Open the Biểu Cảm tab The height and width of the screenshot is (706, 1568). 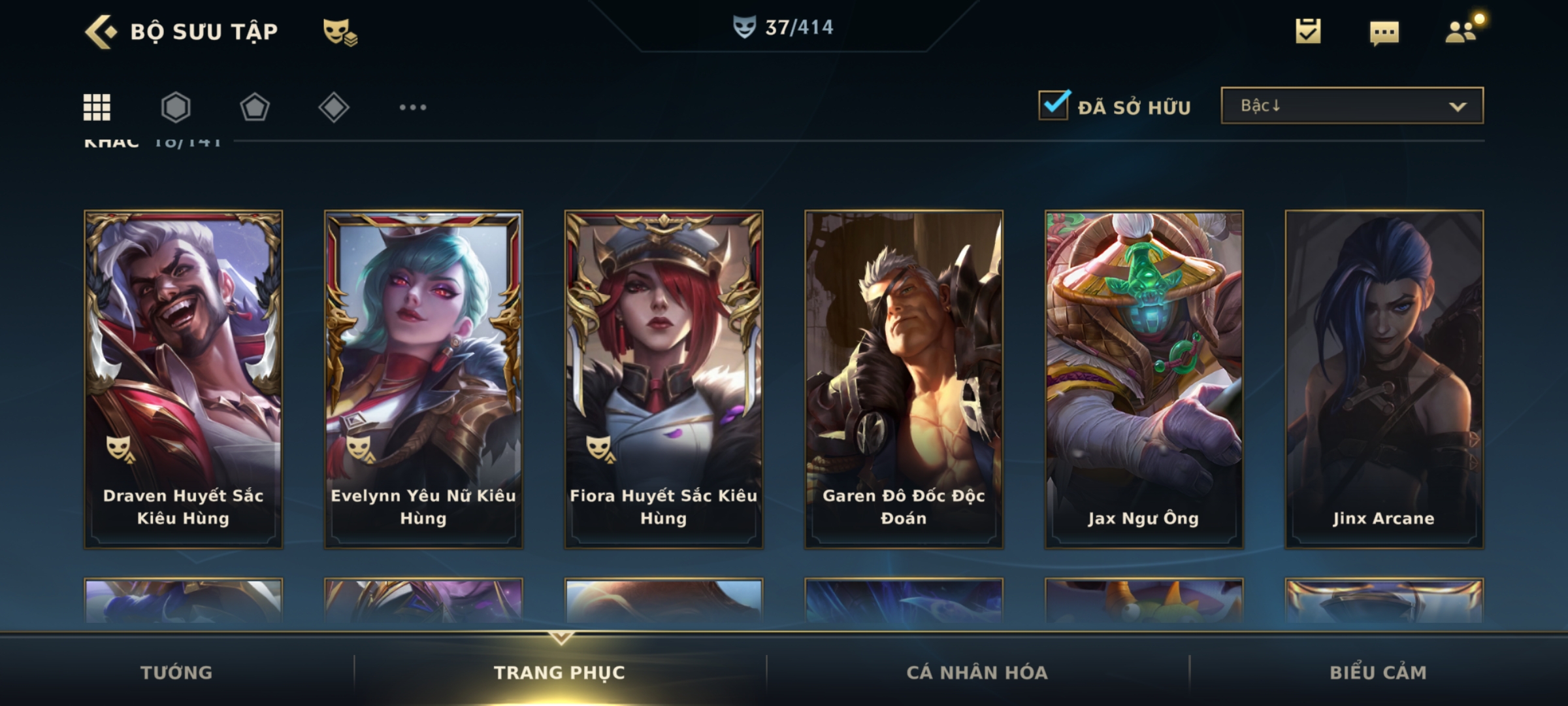[1378, 672]
